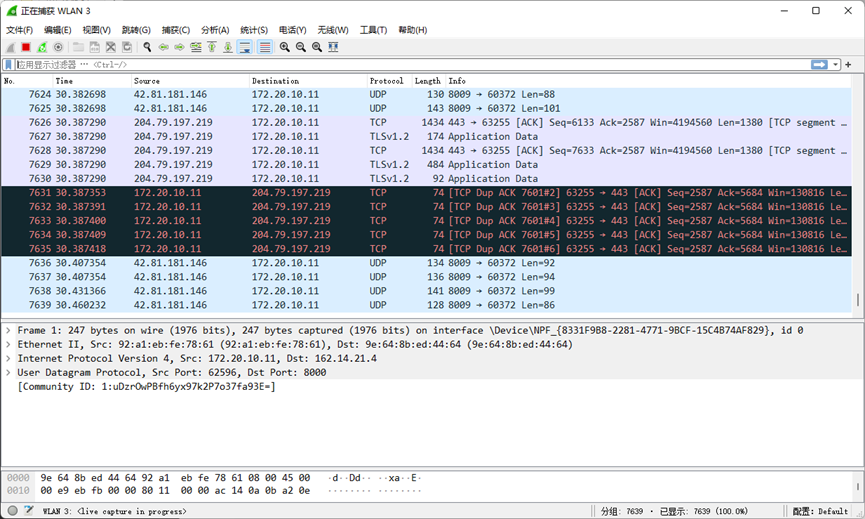Sort by the No. column header

tap(27, 81)
